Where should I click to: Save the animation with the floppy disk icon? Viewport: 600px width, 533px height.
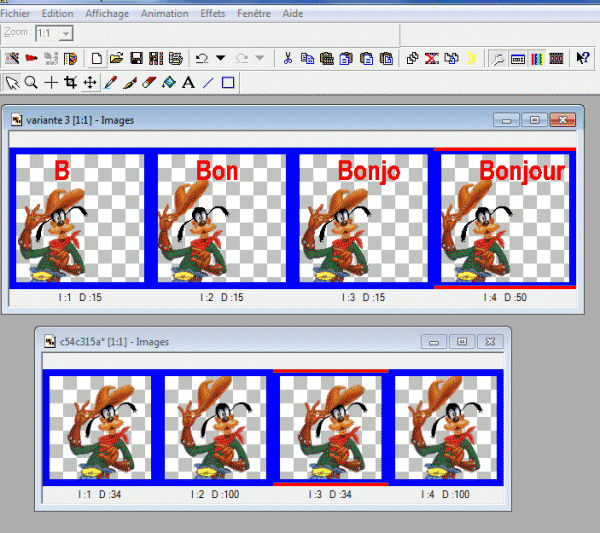pyautogui.click(x=136, y=59)
